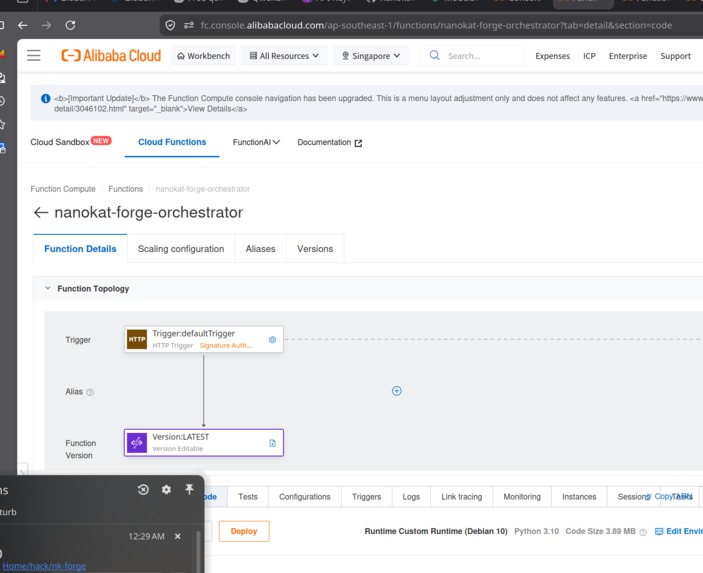Open the Home/hack/nk-forge path link

tap(44, 566)
